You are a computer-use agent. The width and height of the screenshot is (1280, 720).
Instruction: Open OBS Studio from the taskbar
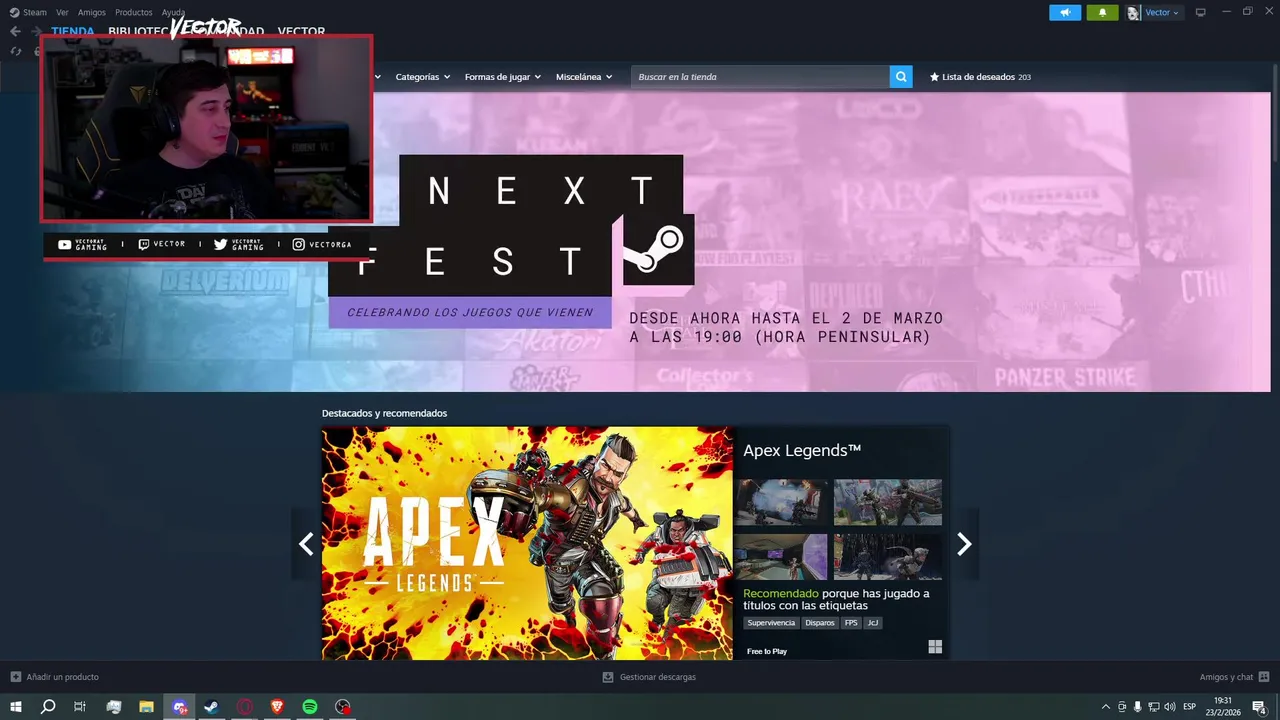[343, 707]
